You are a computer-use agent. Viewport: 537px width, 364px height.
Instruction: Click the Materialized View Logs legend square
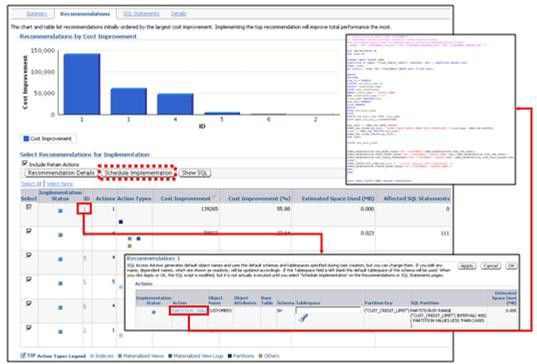(x=170, y=356)
